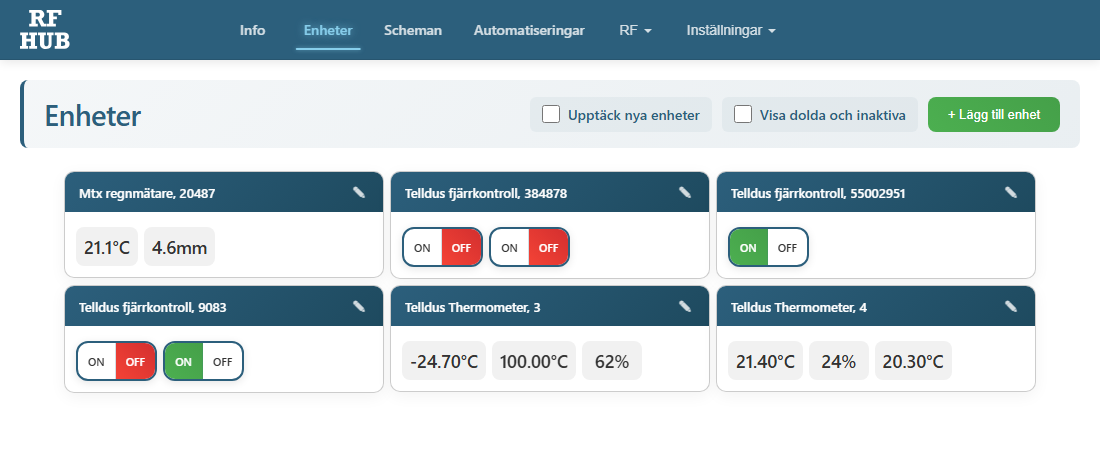The width and height of the screenshot is (1100, 450).
Task: Open the Inställningar dropdown menu
Action: point(731,30)
